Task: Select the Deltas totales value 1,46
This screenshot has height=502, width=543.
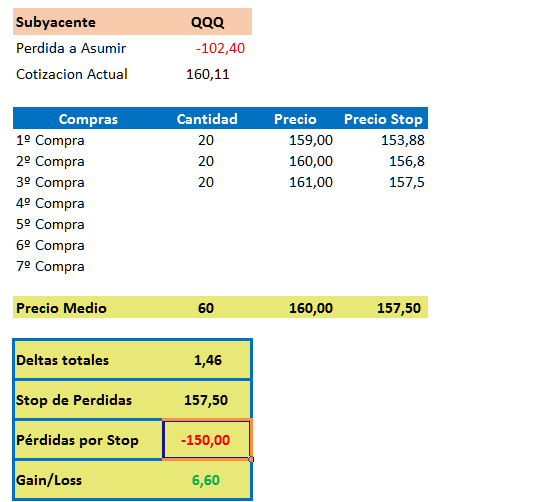Action: [208, 360]
